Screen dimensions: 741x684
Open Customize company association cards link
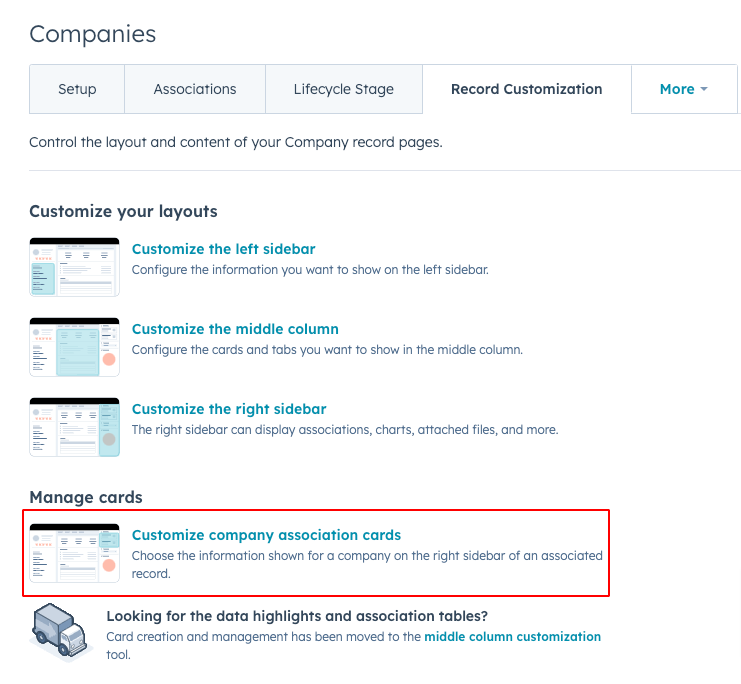click(267, 535)
